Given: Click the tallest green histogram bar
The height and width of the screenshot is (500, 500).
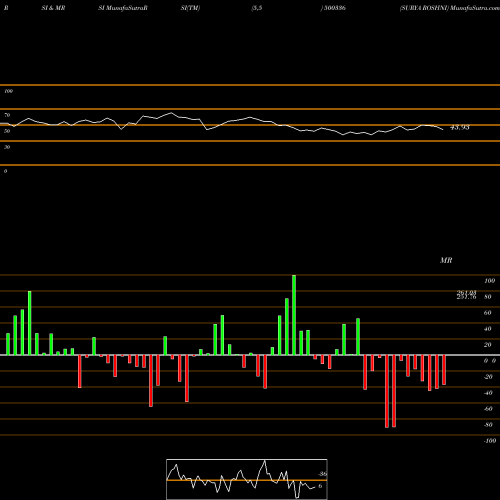Looking at the screenshot, I should [294, 315].
